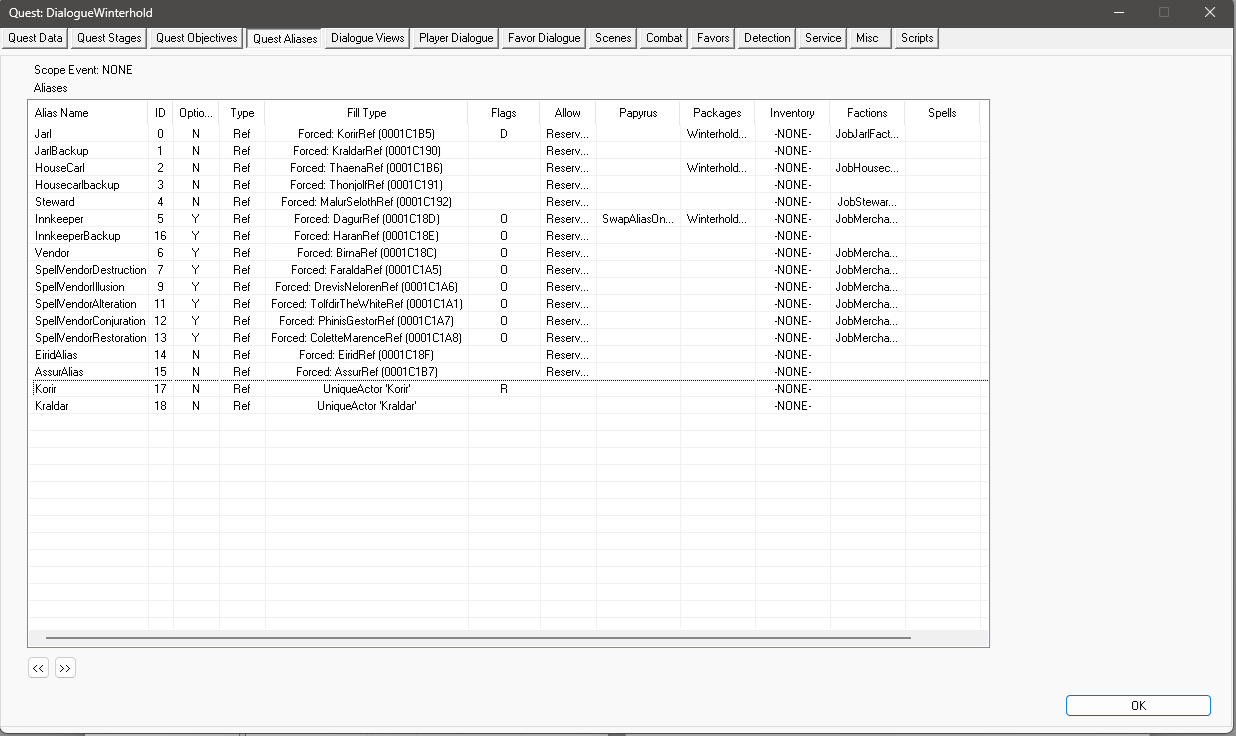The image size is (1236, 736).
Task: Open the Combat tab
Action: click(664, 38)
